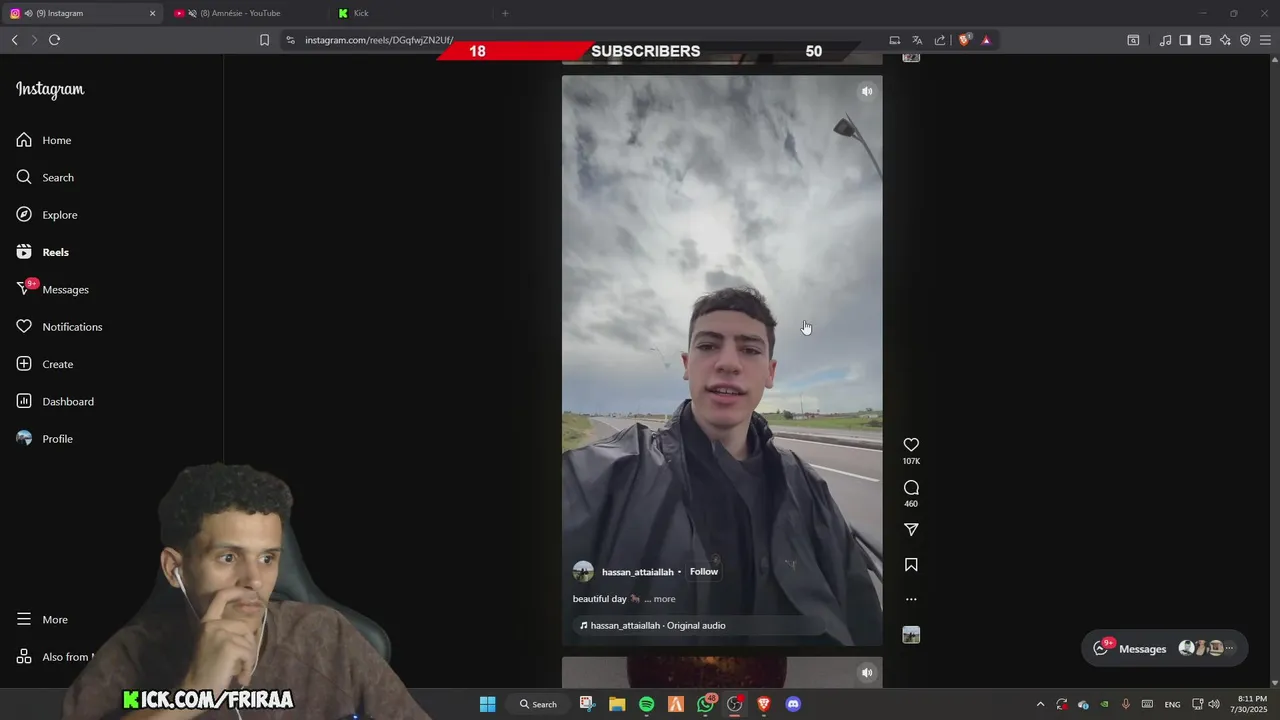The width and height of the screenshot is (1280, 720).
Task: Click the taskbar Search box
Action: (538, 704)
